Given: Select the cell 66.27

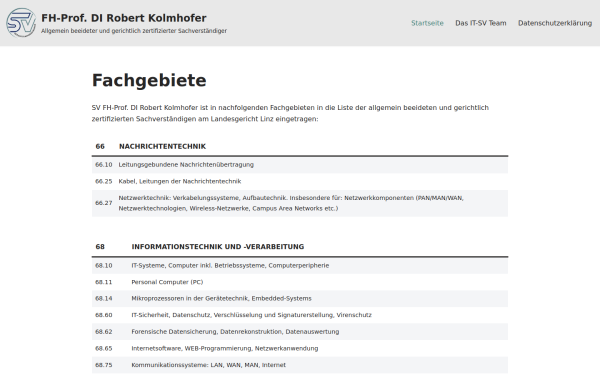Looking at the screenshot, I should pos(104,203).
